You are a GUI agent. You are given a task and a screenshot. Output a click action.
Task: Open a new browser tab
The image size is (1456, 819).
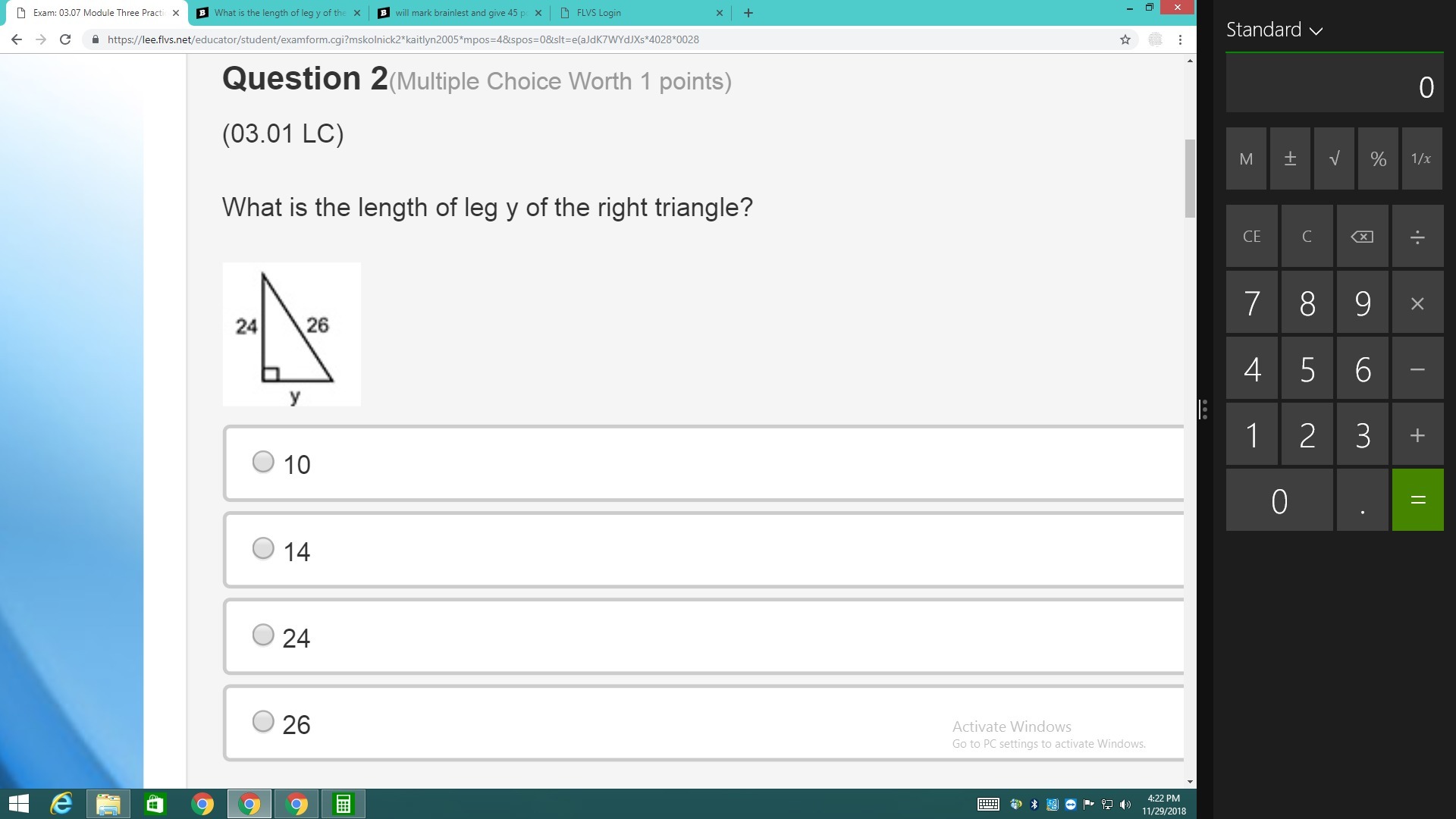(748, 13)
